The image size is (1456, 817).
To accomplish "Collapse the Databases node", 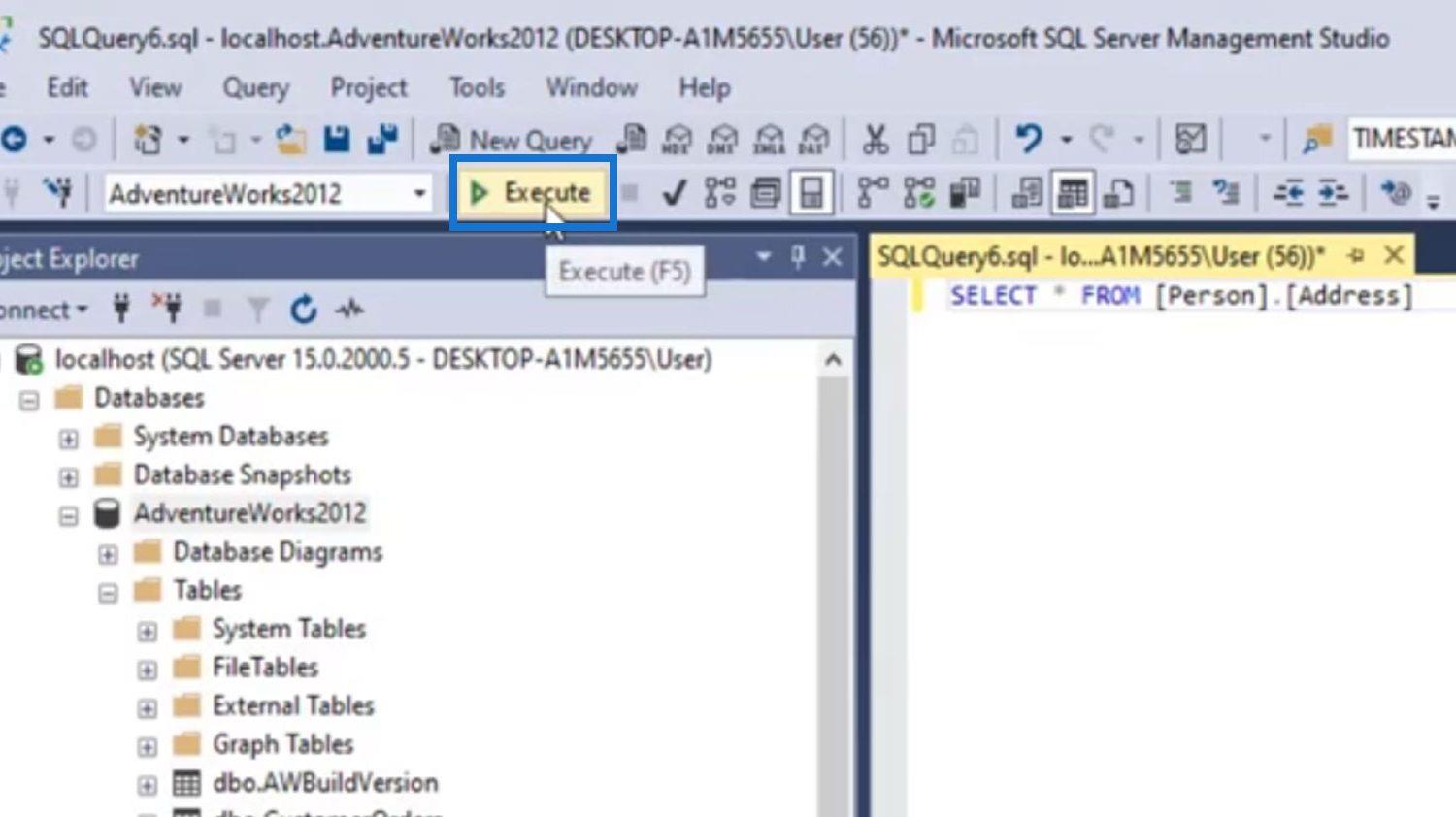I will click(x=29, y=400).
